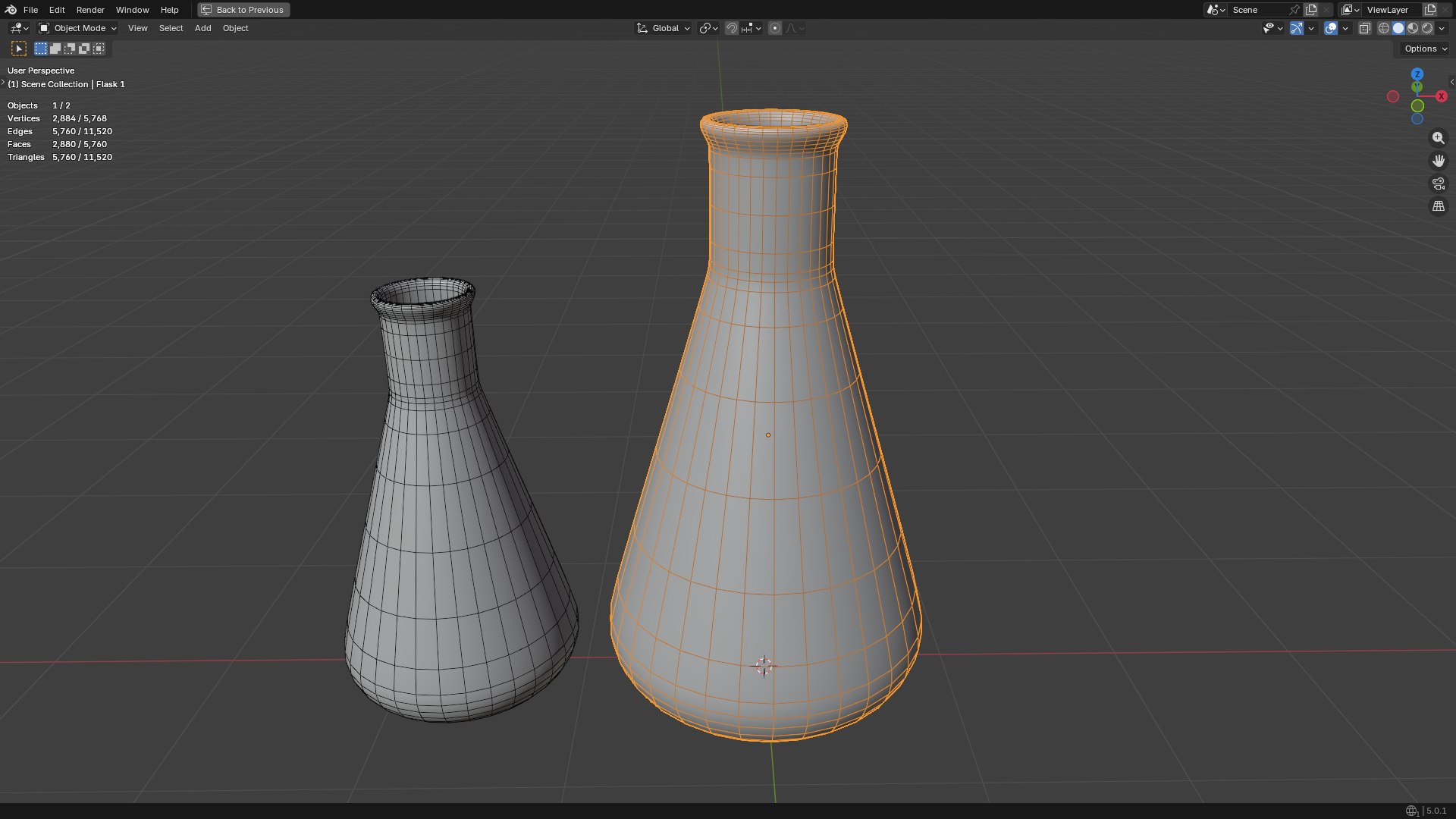Add a new view layer
This screenshot has height=819, width=1456.
coord(1430,10)
